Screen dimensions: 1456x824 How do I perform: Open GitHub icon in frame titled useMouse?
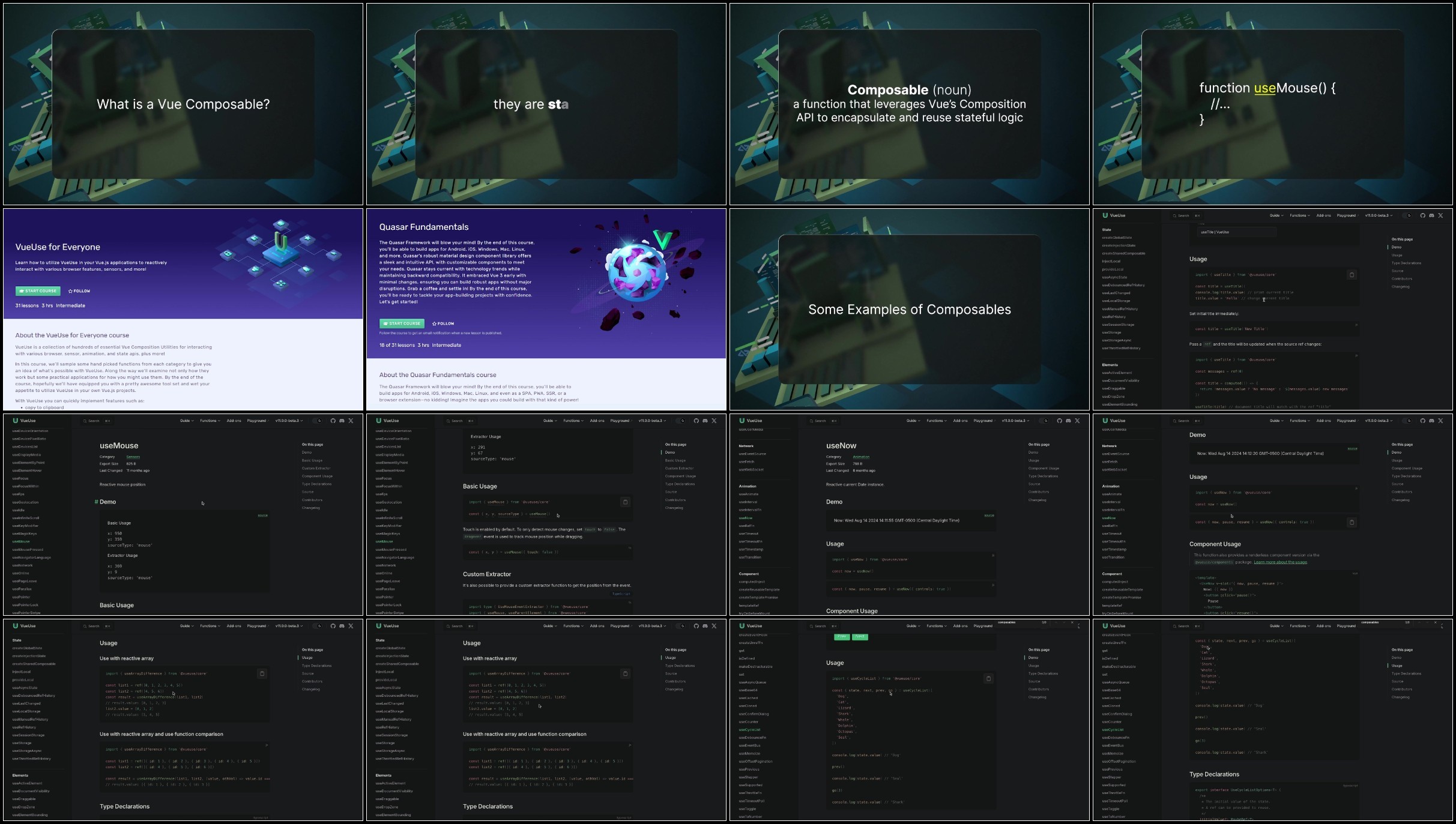[x=333, y=421]
